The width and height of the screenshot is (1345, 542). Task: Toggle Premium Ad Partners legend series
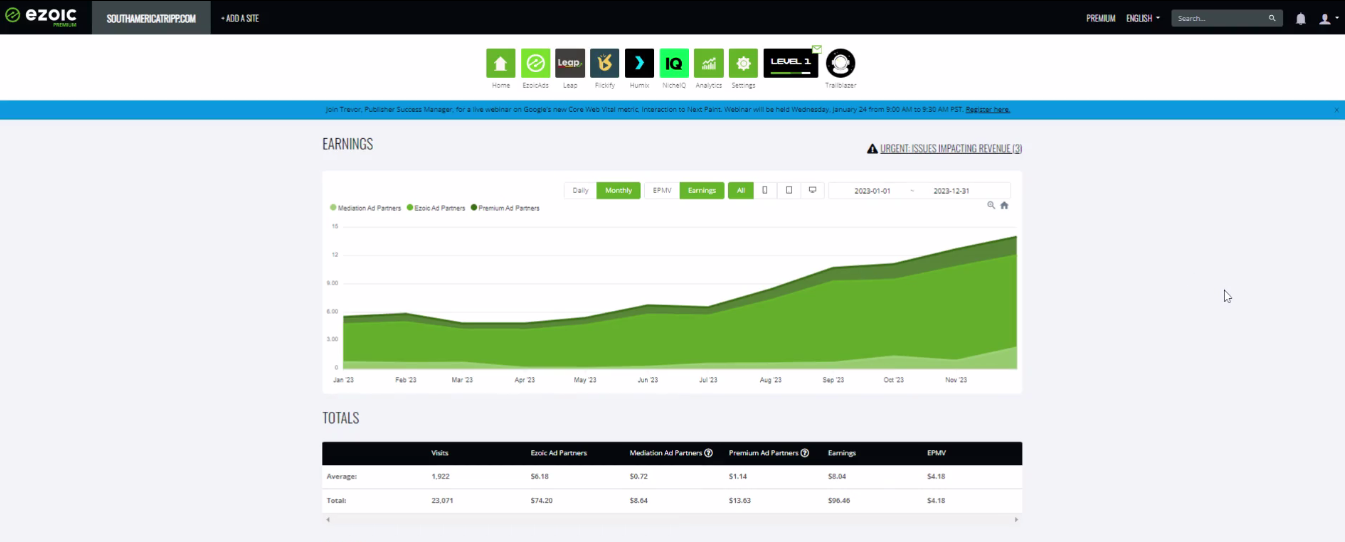pos(505,208)
